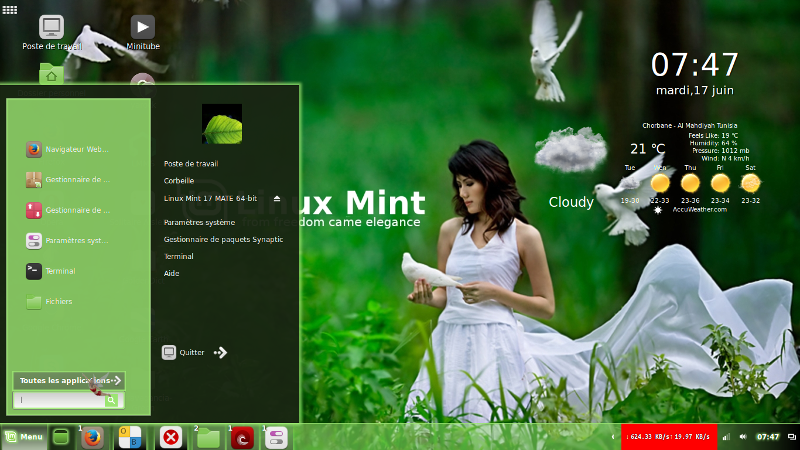Click the large 07:47 desktop clock
This screenshot has width=800, height=450.
[x=694, y=65]
